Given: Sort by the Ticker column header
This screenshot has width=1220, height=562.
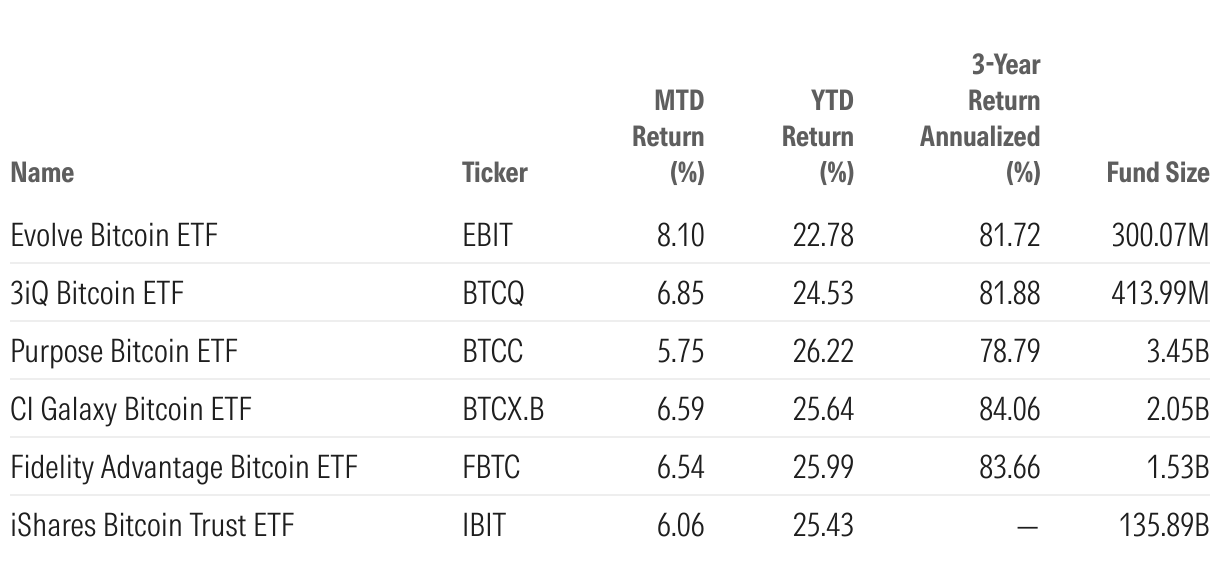Looking at the screenshot, I should 494,173.
